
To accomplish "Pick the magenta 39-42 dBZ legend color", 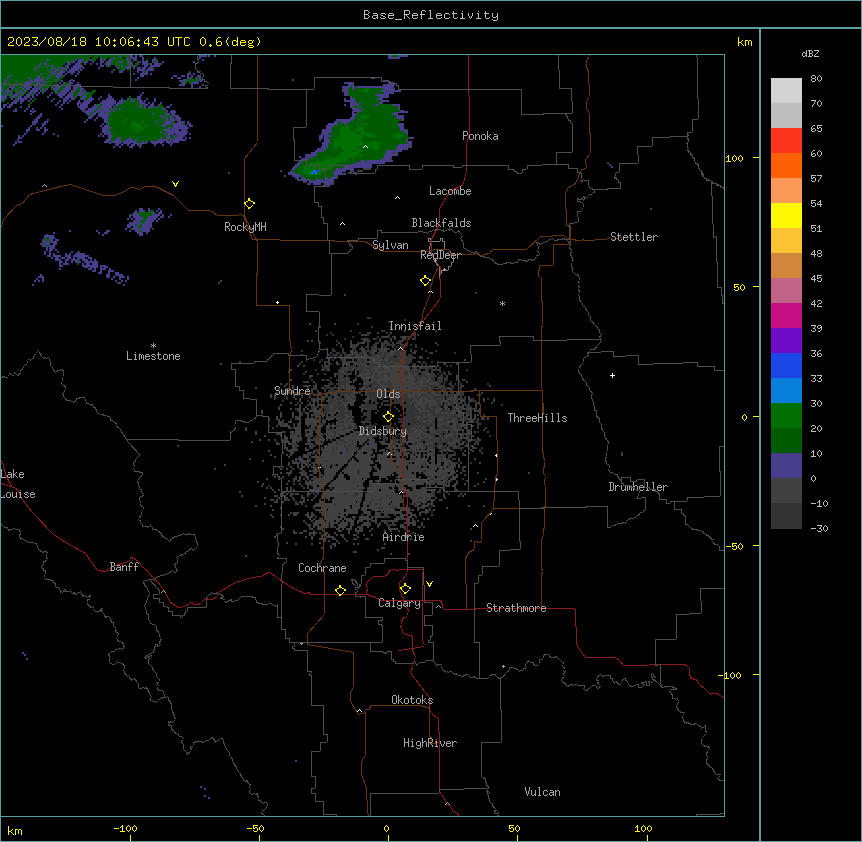I will pos(786,315).
